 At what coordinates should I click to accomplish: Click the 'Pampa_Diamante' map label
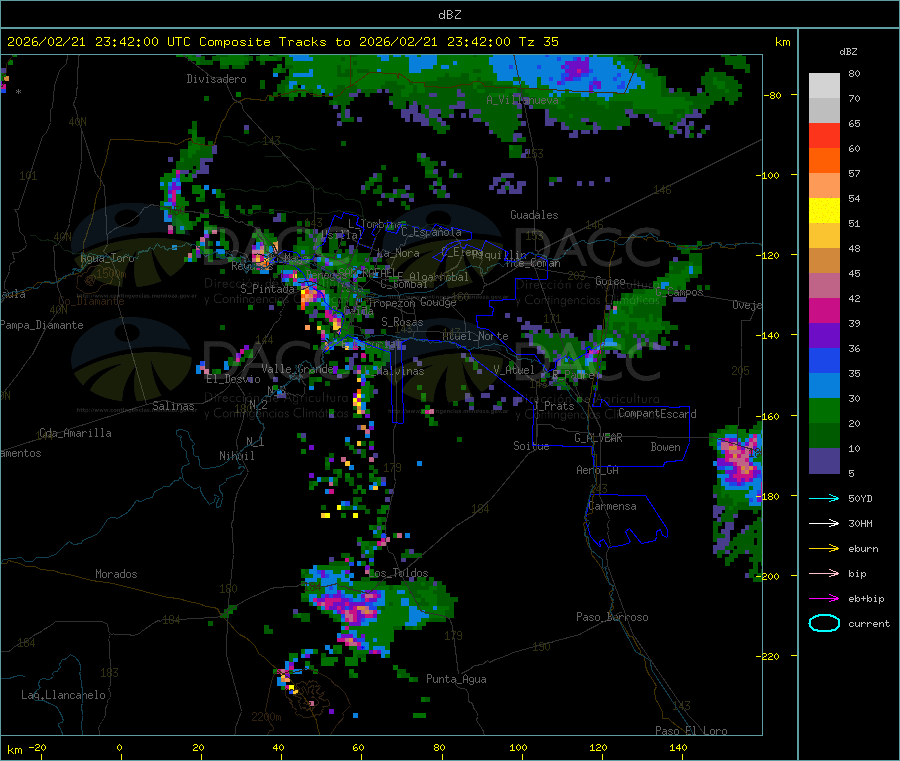coord(42,325)
